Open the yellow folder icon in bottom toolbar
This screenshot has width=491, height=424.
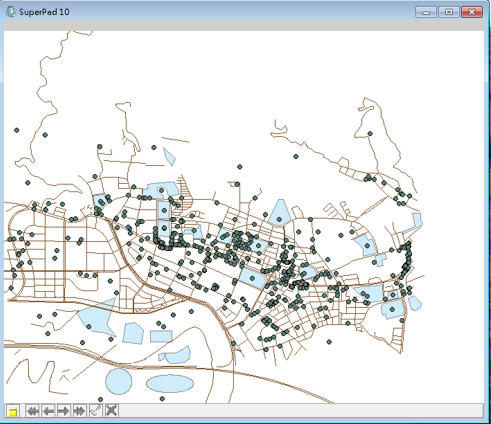pos(13,411)
